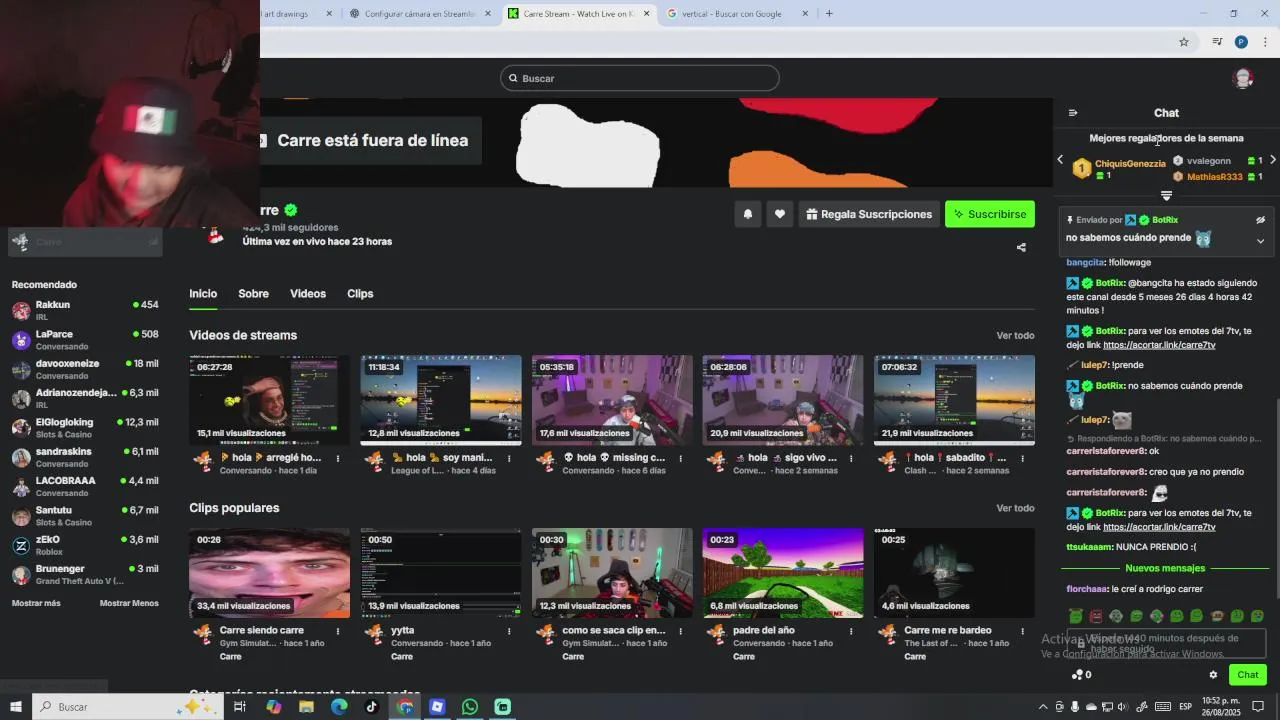Open options menu for 'hola arreglé' video

pyautogui.click(x=338, y=459)
